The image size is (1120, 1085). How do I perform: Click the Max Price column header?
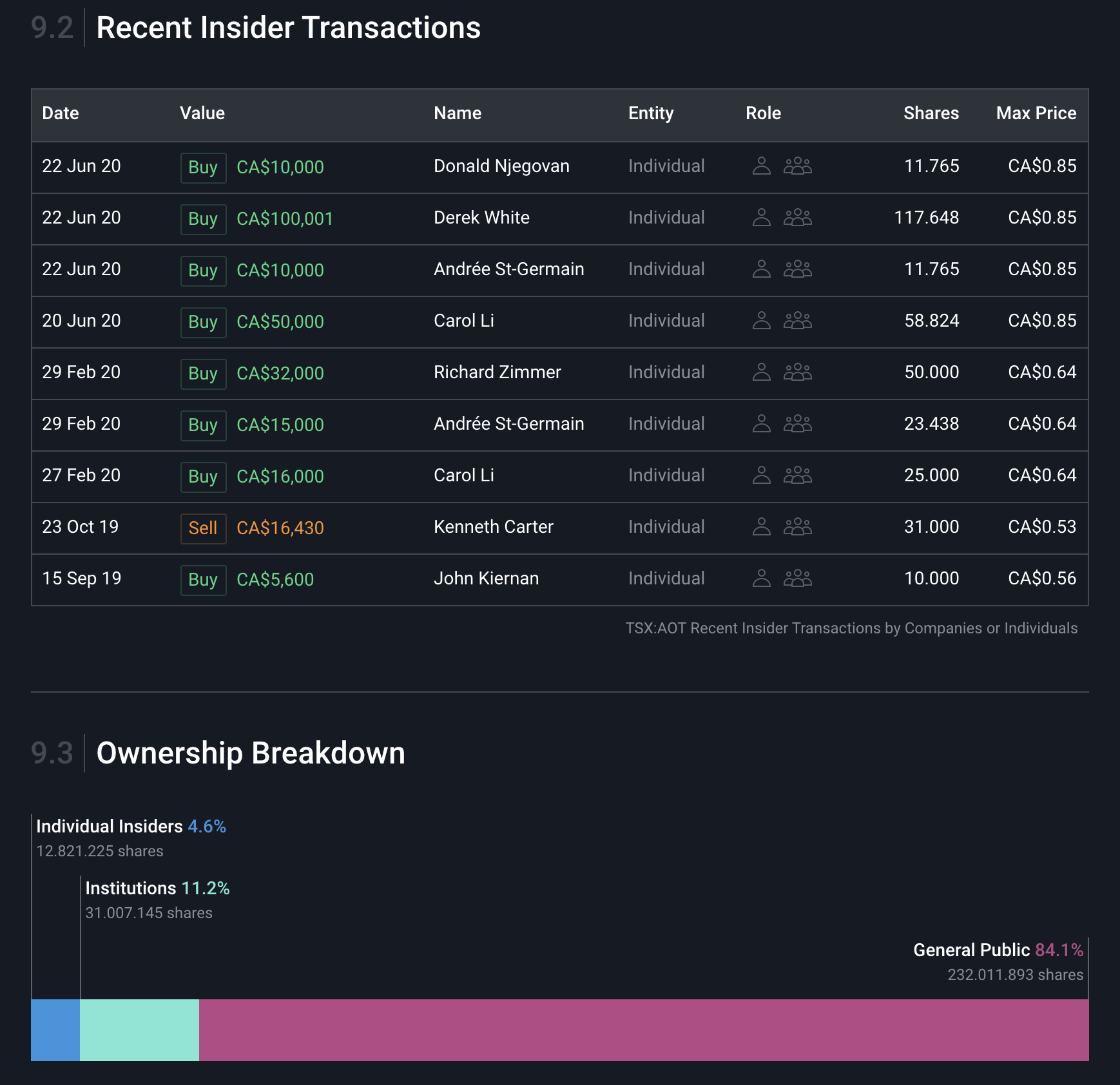pos(1036,113)
